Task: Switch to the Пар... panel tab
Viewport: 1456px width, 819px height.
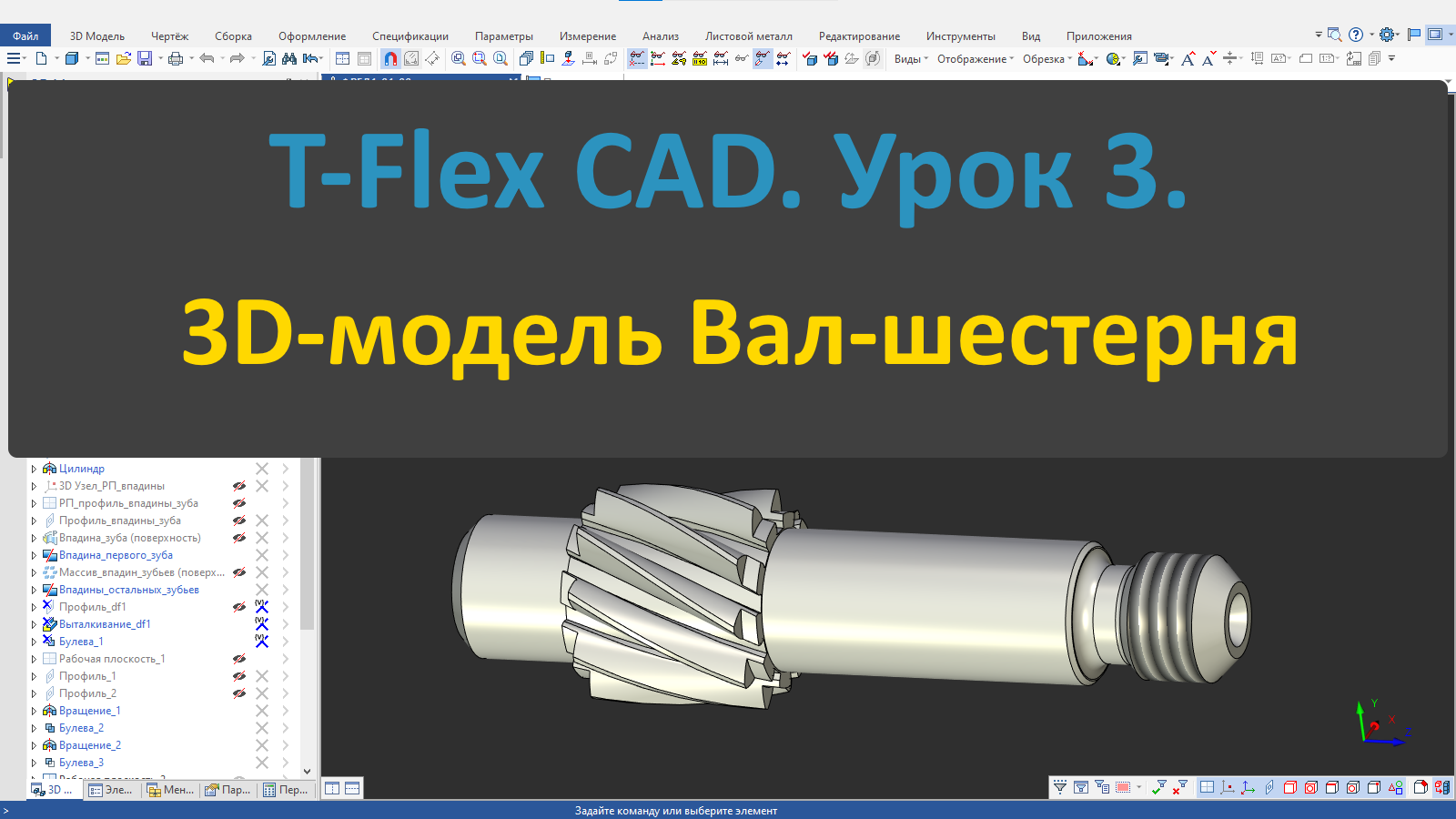Action: click(x=228, y=790)
